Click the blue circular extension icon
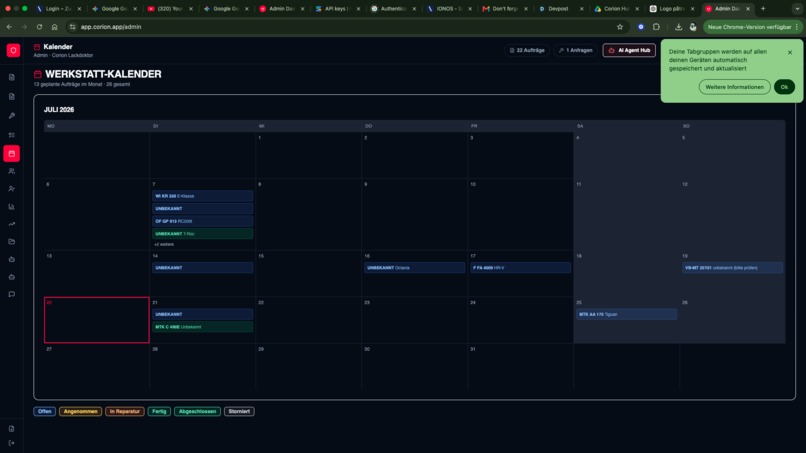This screenshot has height=453, width=806. (x=641, y=27)
